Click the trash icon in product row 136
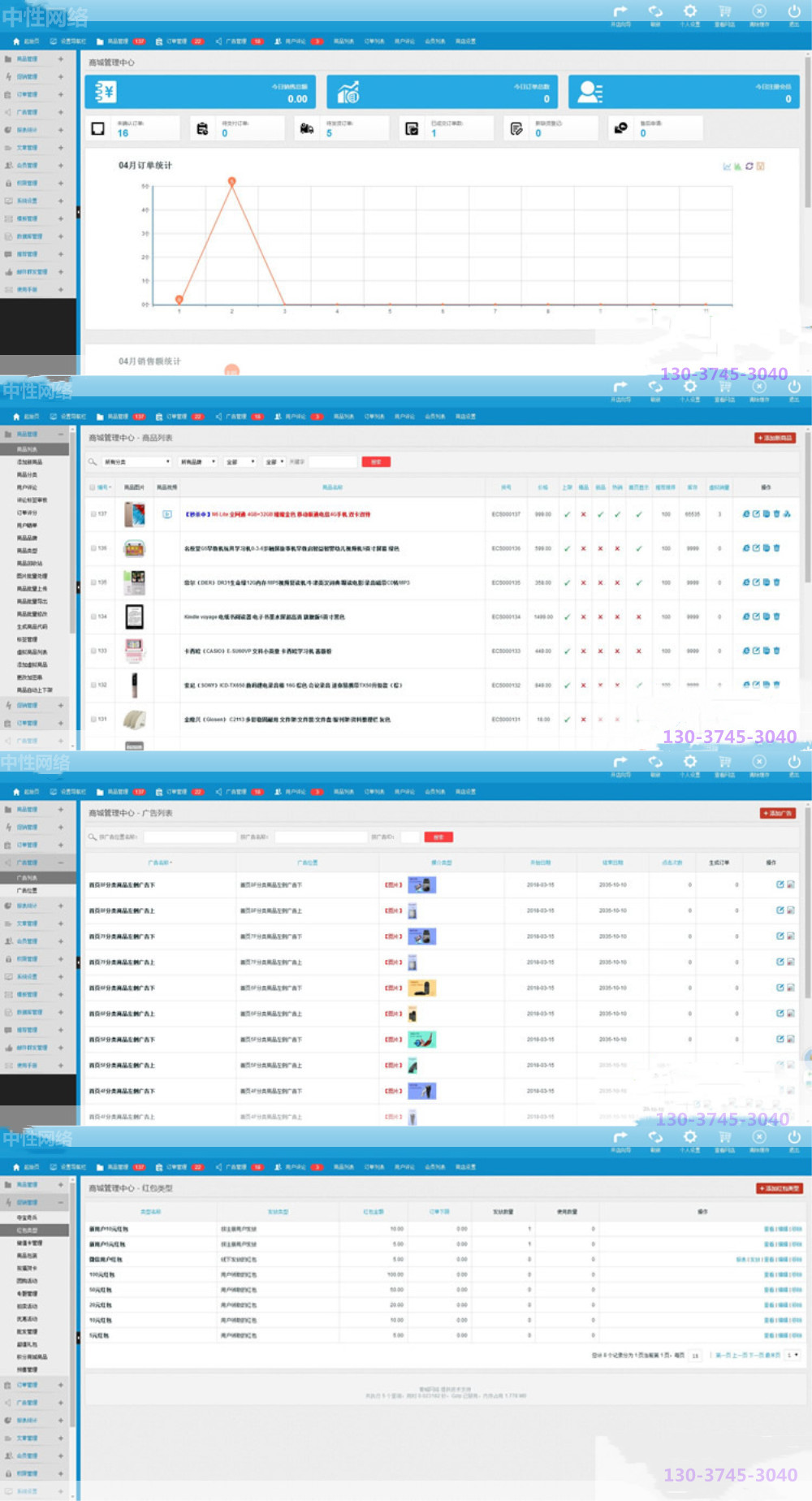 [x=776, y=548]
